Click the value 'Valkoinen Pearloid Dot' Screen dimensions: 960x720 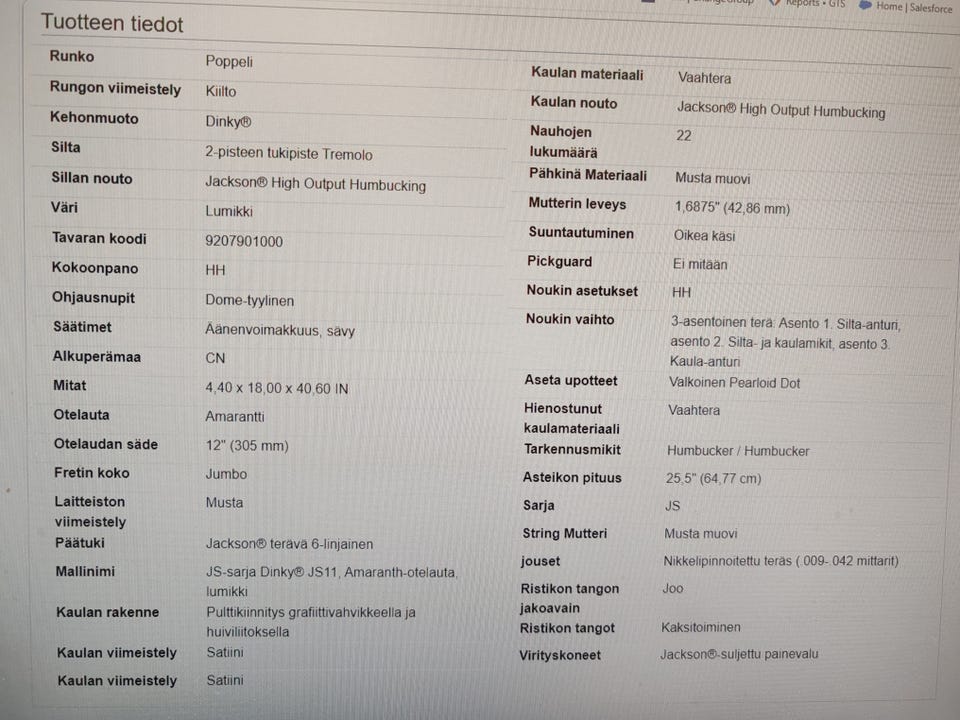734,383
